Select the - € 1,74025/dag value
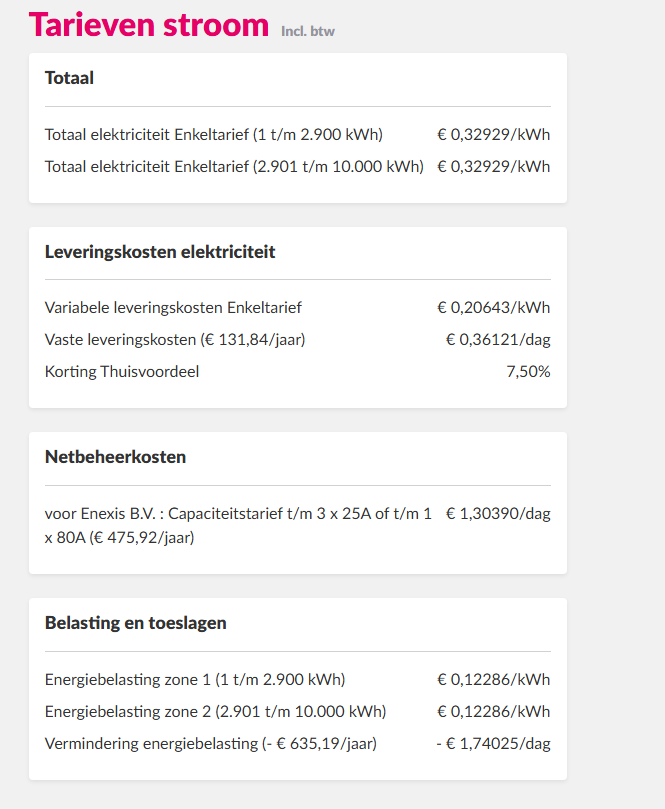This screenshot has width=665, height=809. [492, 744]
